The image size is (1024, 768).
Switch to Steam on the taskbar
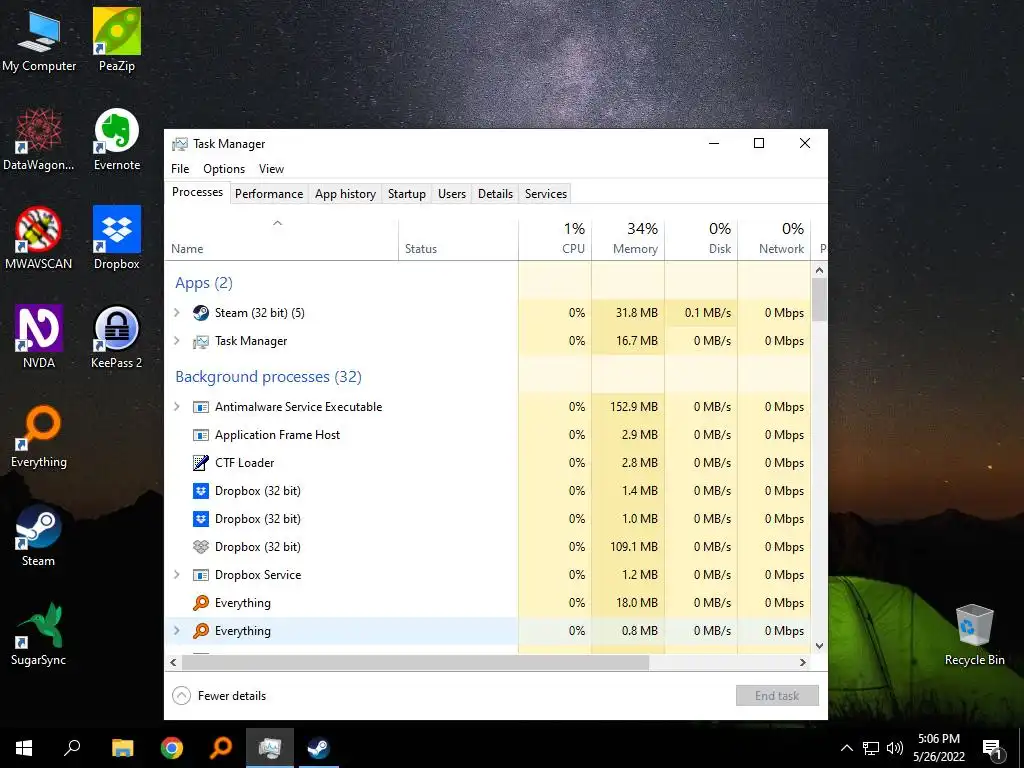(319, 748)
